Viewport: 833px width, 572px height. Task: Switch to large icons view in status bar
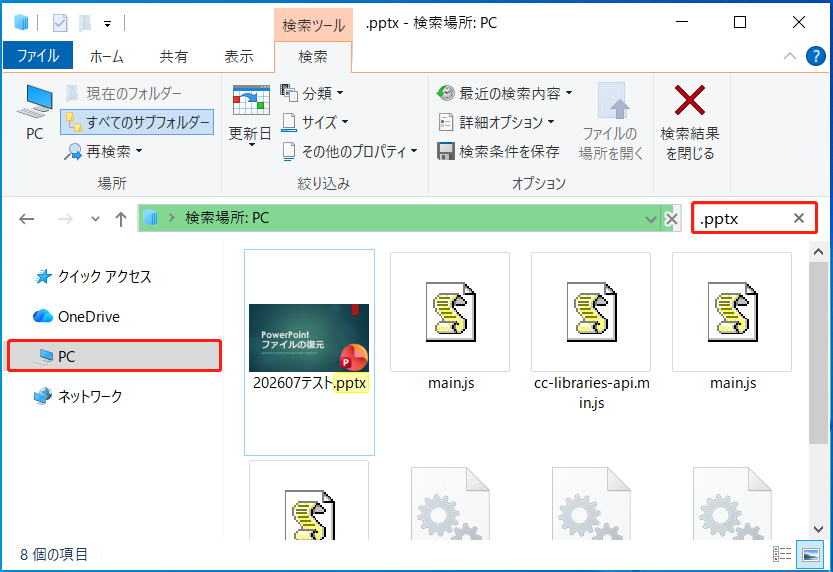pyautogui.click(x=811, y=554)
